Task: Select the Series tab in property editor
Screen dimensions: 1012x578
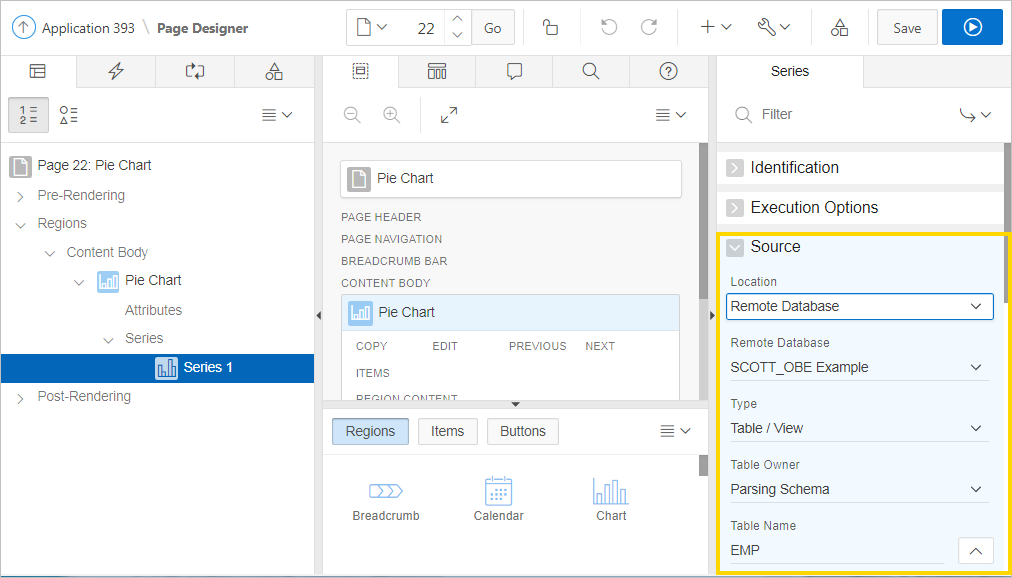Action: 789,71
